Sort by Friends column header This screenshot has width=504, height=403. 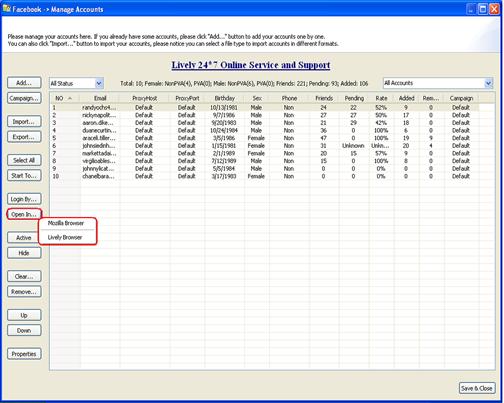[324, 98]
